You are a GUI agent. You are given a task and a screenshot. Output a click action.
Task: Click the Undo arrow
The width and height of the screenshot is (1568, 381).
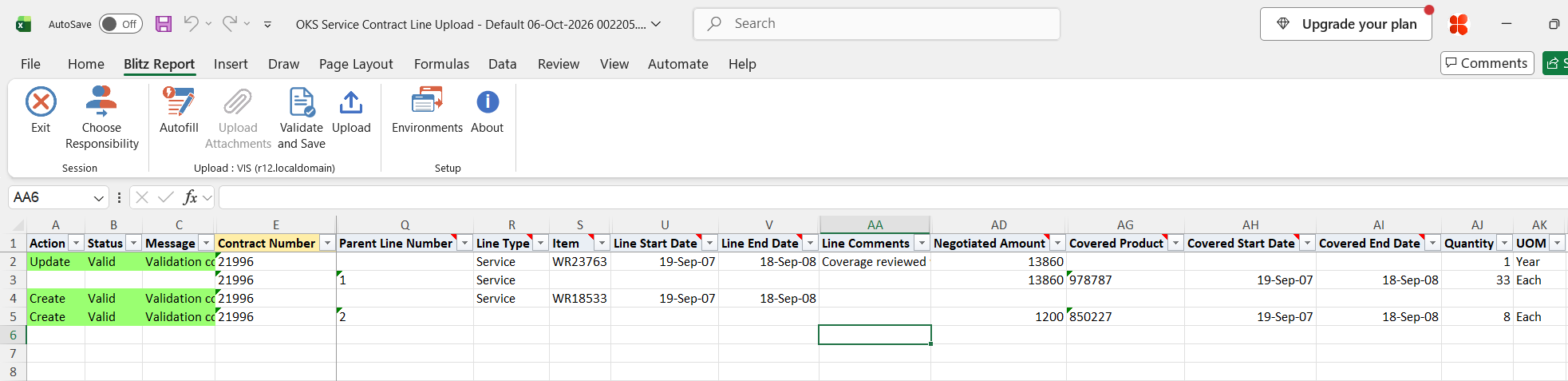(x=191, y=24)
